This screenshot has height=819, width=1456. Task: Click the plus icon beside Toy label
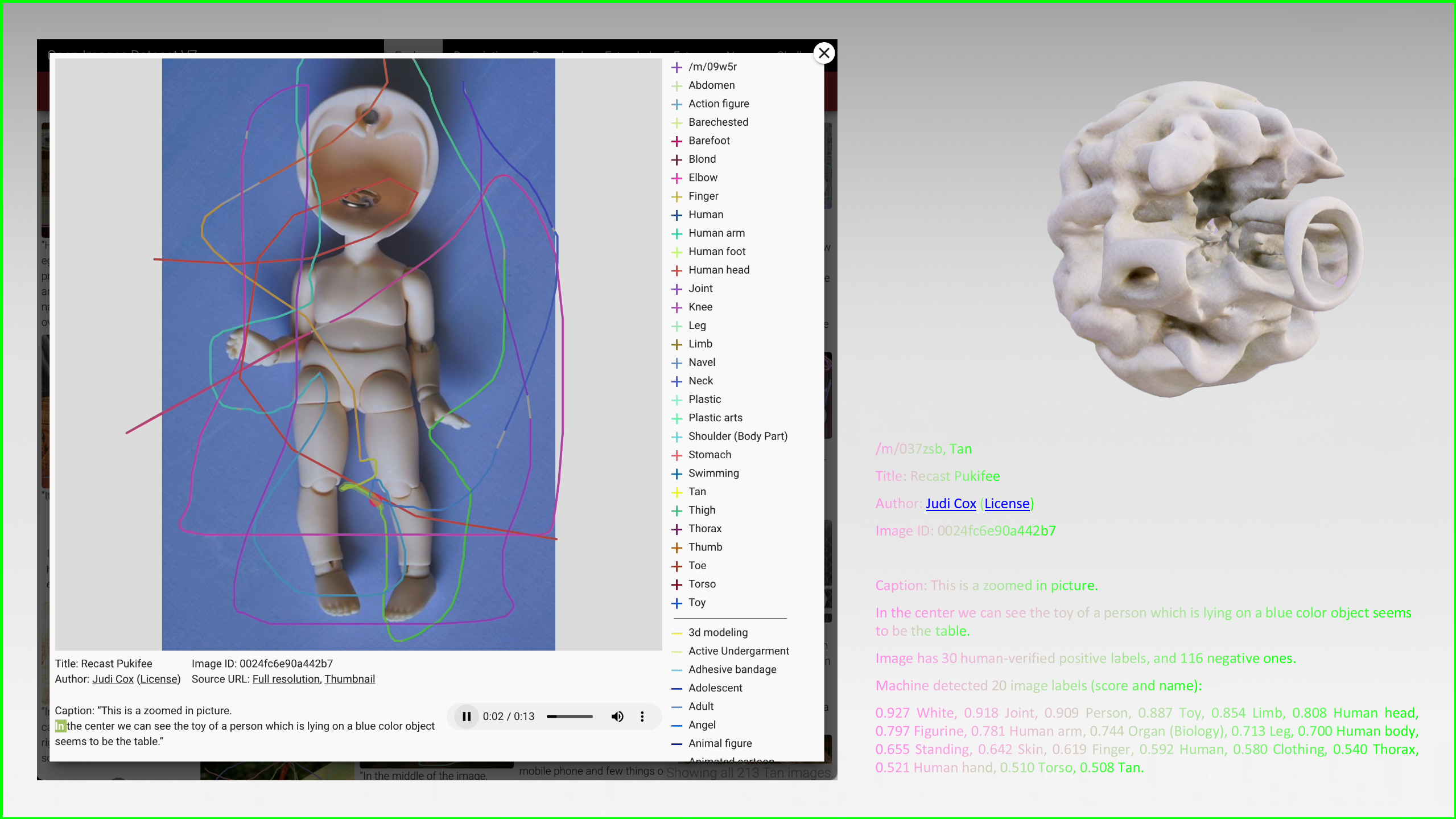coord(677,603)
